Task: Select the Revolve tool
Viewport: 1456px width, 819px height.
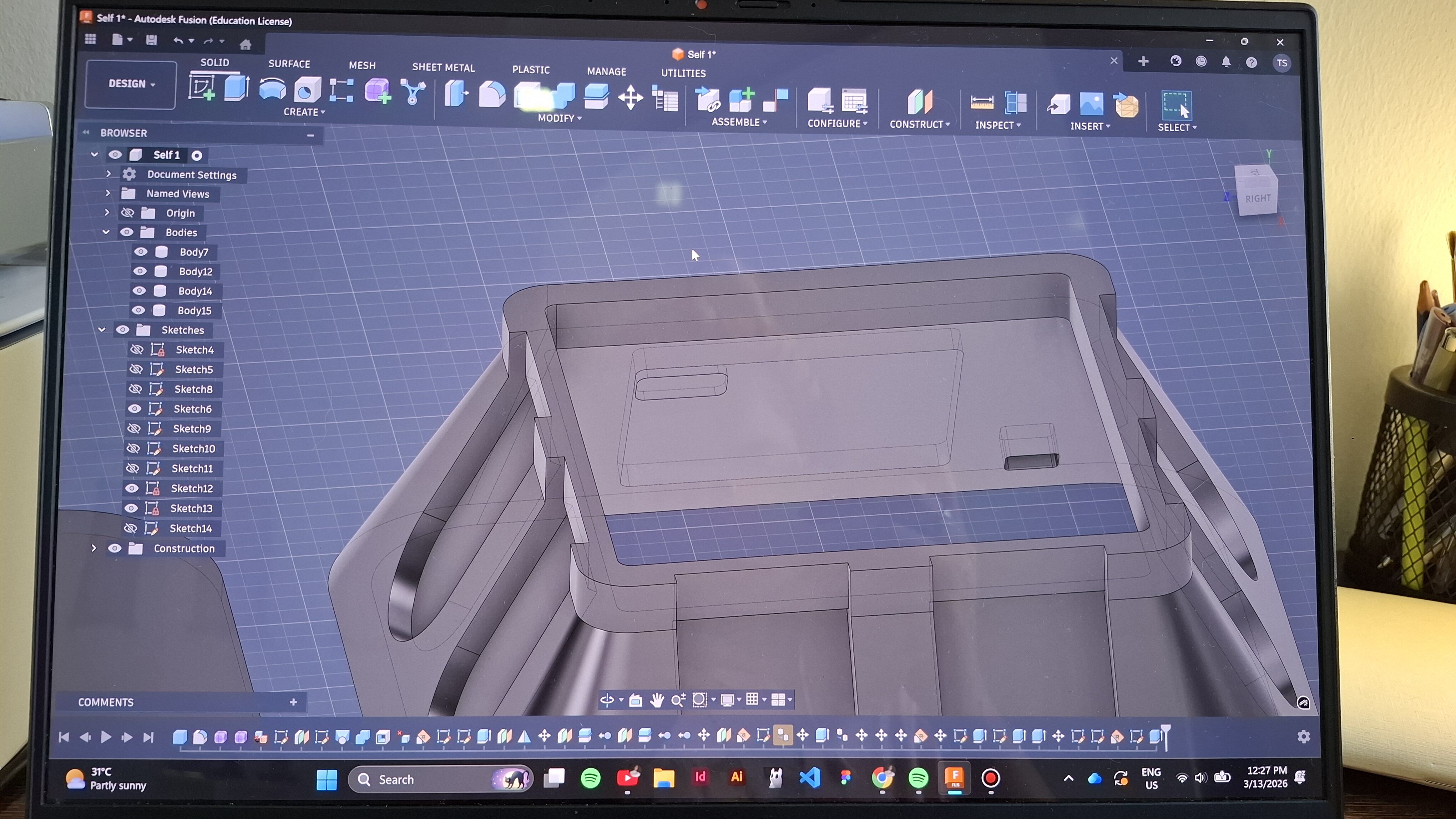Action: [272, 89]
